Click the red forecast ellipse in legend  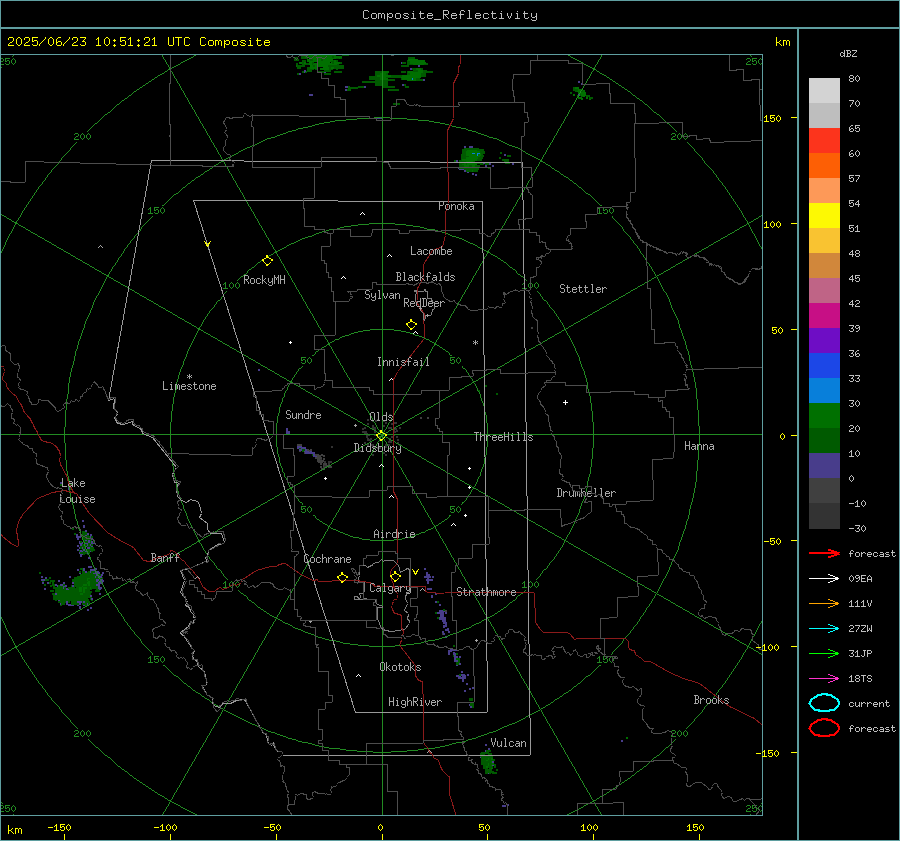pyautogui.click(x=824, y=728)
